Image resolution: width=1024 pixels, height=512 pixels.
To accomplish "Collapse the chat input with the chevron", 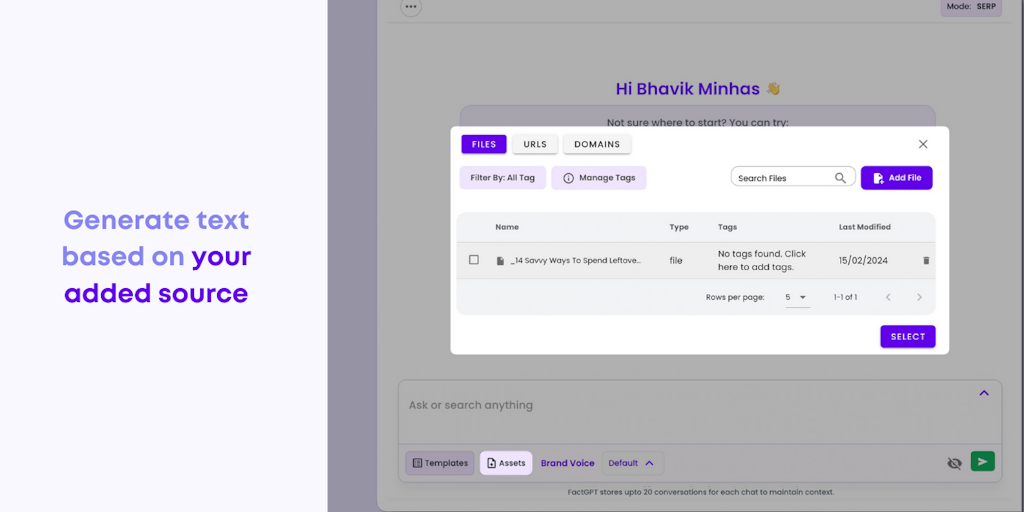I will (984, 393).
